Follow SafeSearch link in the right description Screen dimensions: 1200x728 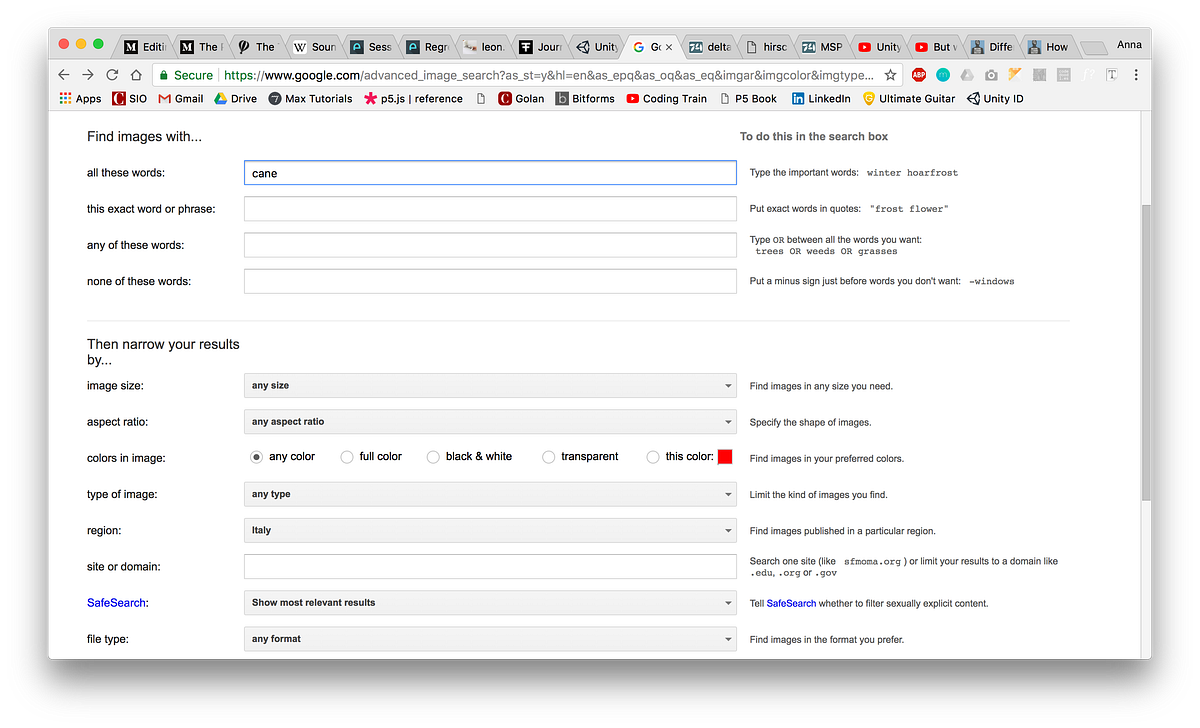(x=792, y=603)
